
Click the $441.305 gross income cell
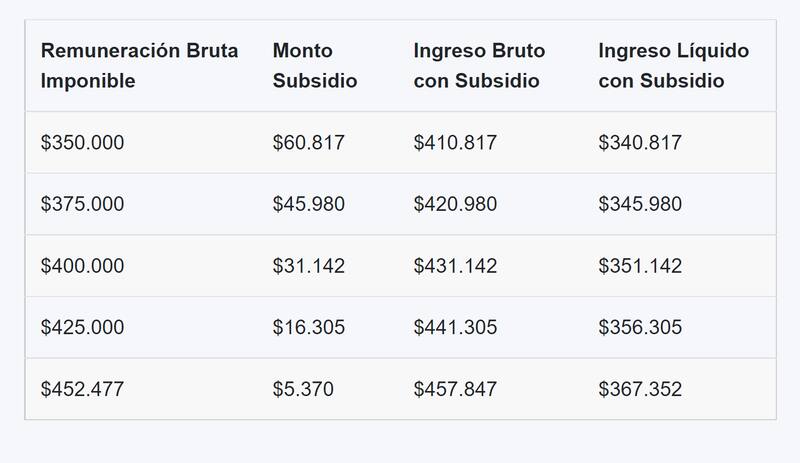coord(455,328)
